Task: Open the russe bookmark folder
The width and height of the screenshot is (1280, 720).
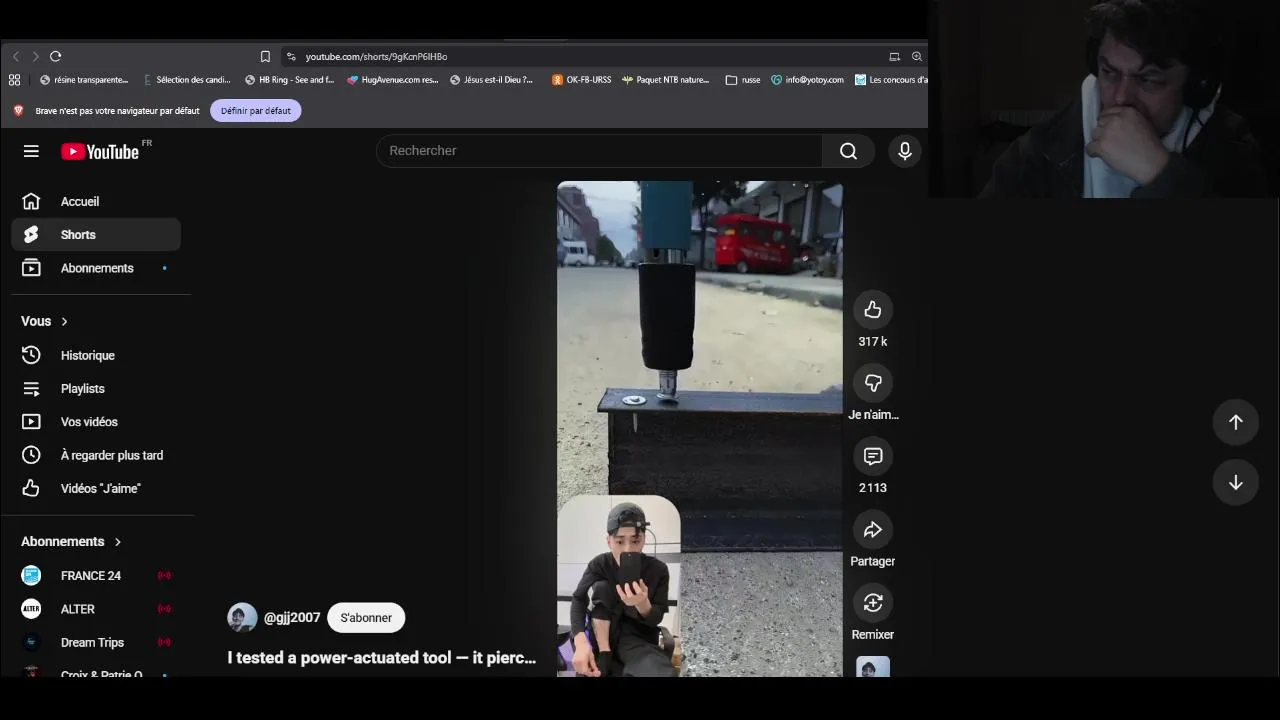Action: pos(743,80)
